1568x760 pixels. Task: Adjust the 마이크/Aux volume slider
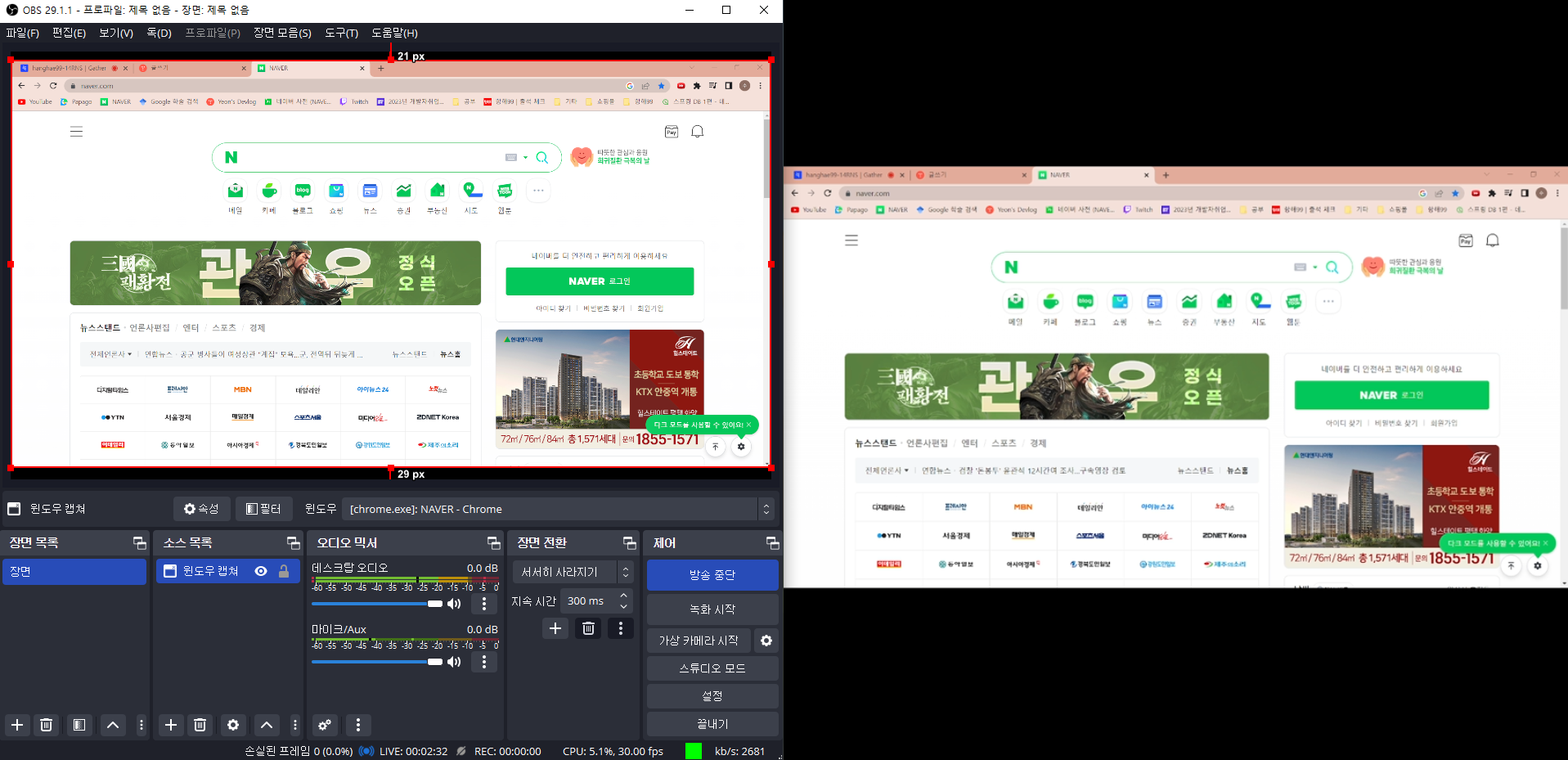pos(377,662)
